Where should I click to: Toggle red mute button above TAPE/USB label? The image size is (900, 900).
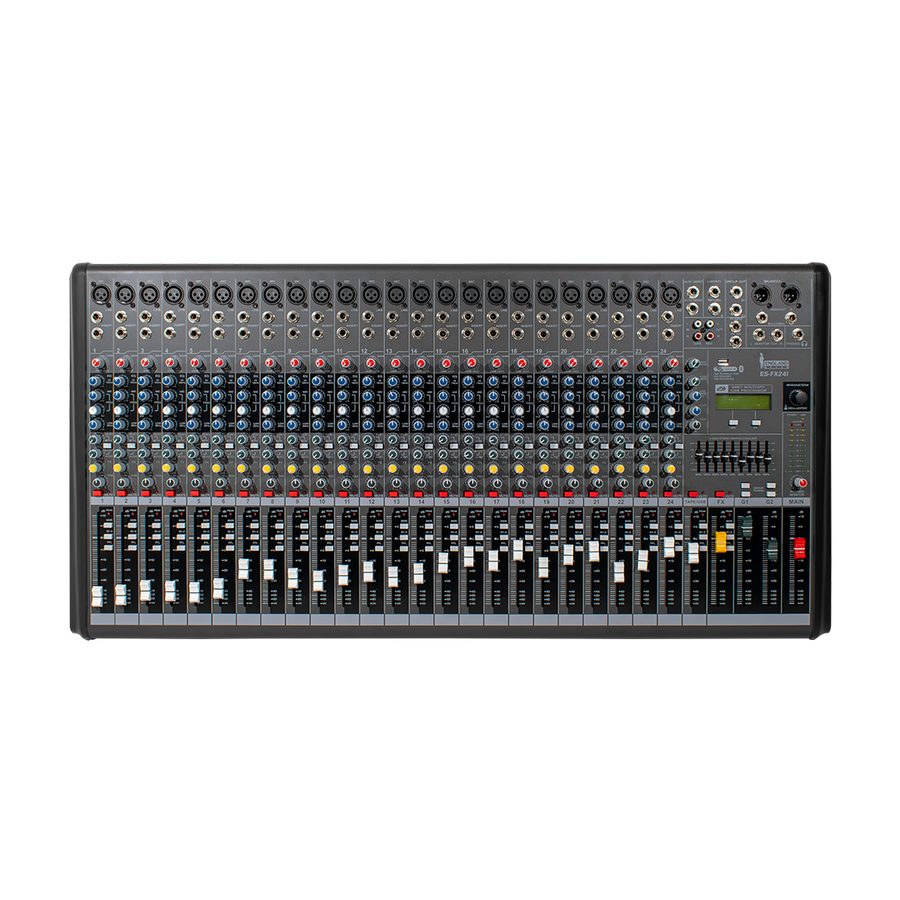tap(693, 494)
